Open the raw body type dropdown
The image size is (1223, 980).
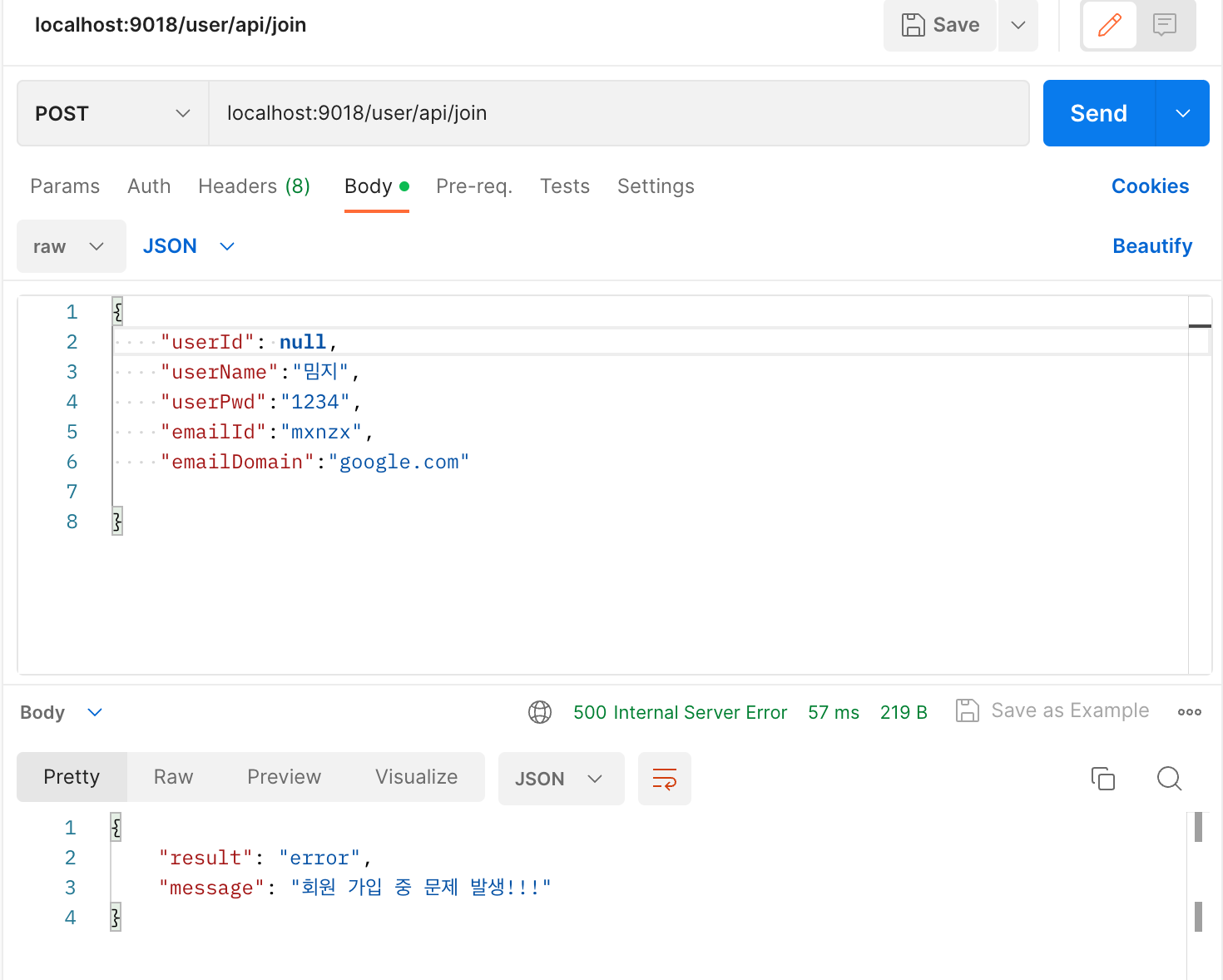pyautogui.click(x=72, y=246)
